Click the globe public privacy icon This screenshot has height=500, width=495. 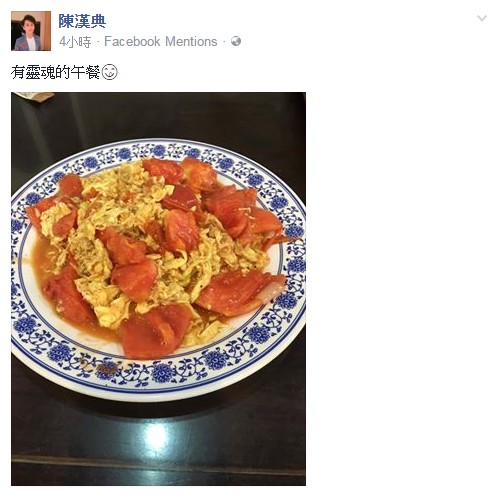236,41
